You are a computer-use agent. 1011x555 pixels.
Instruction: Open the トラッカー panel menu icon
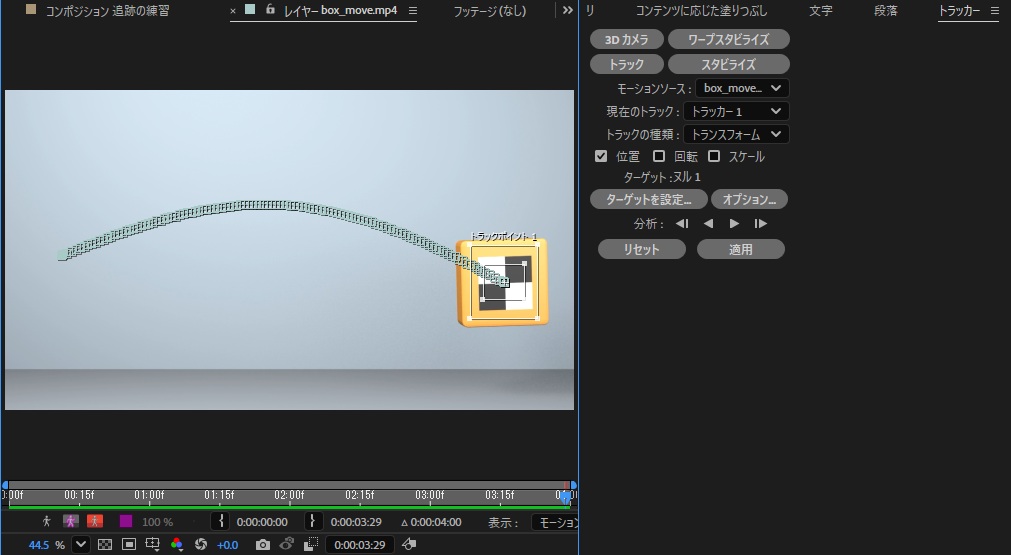click(995, 10)
